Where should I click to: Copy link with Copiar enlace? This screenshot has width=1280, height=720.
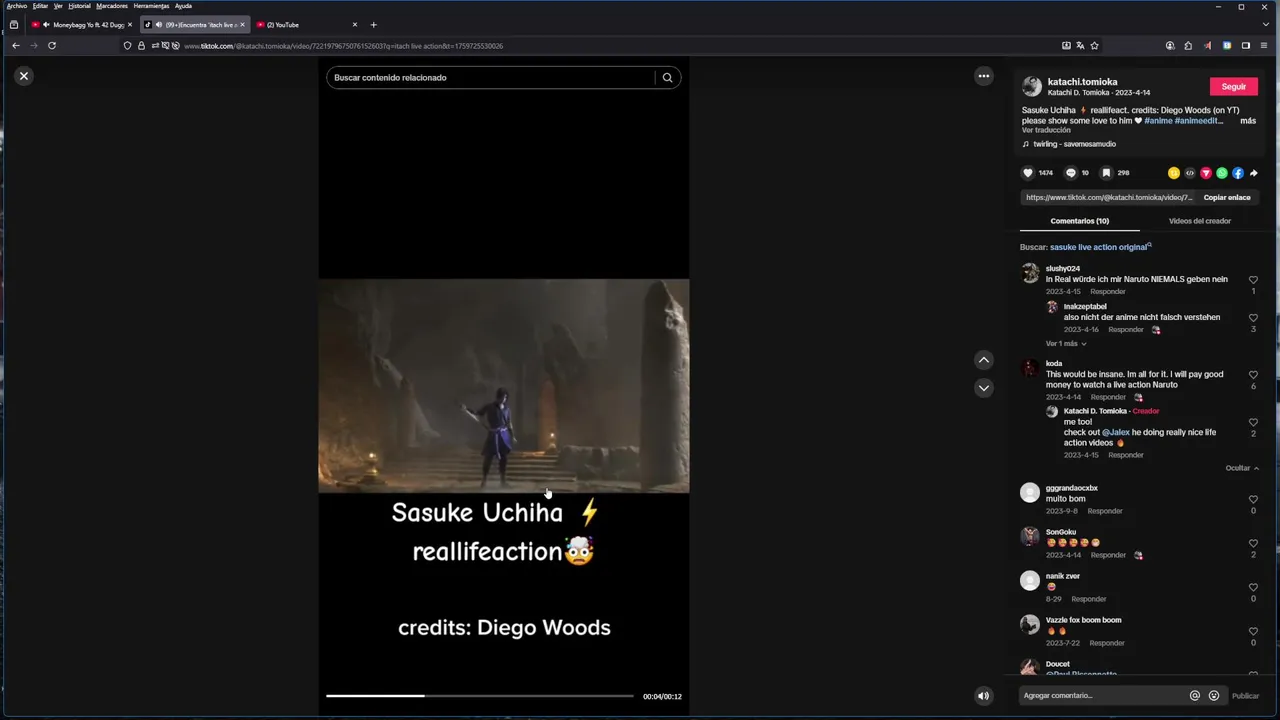point(1227,198)
